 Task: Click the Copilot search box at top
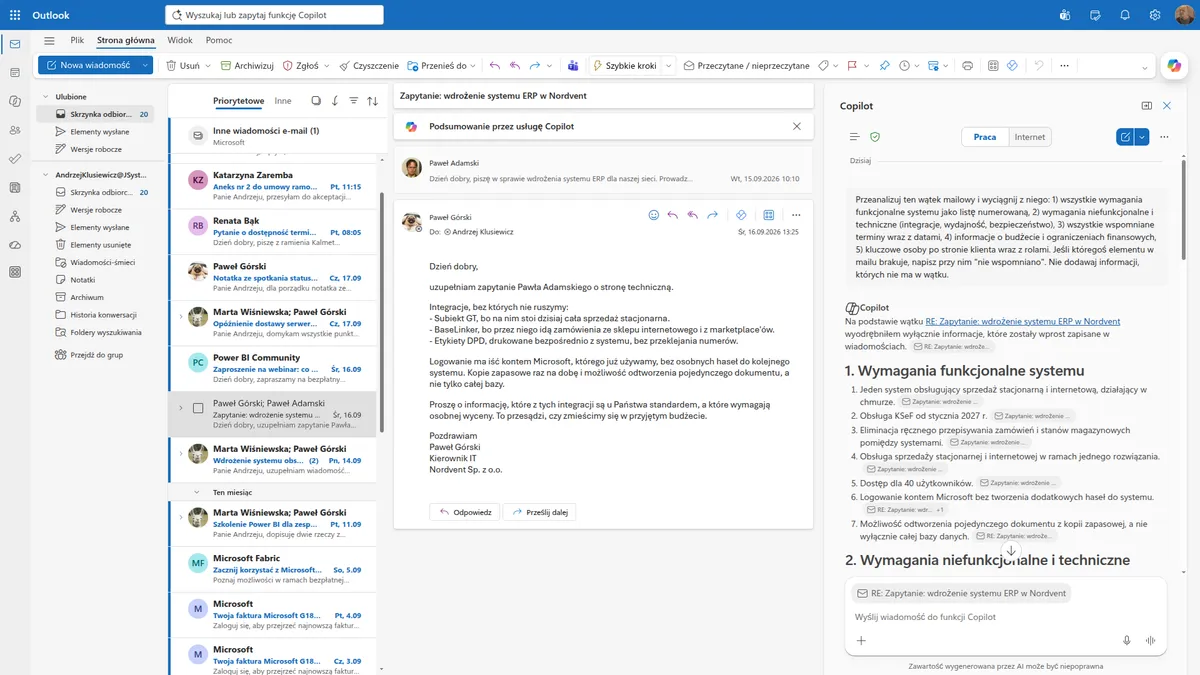point(274,15)
